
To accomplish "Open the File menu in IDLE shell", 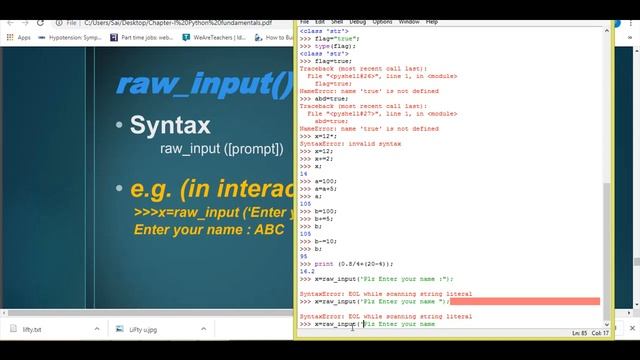I will (x=304, y=22).
